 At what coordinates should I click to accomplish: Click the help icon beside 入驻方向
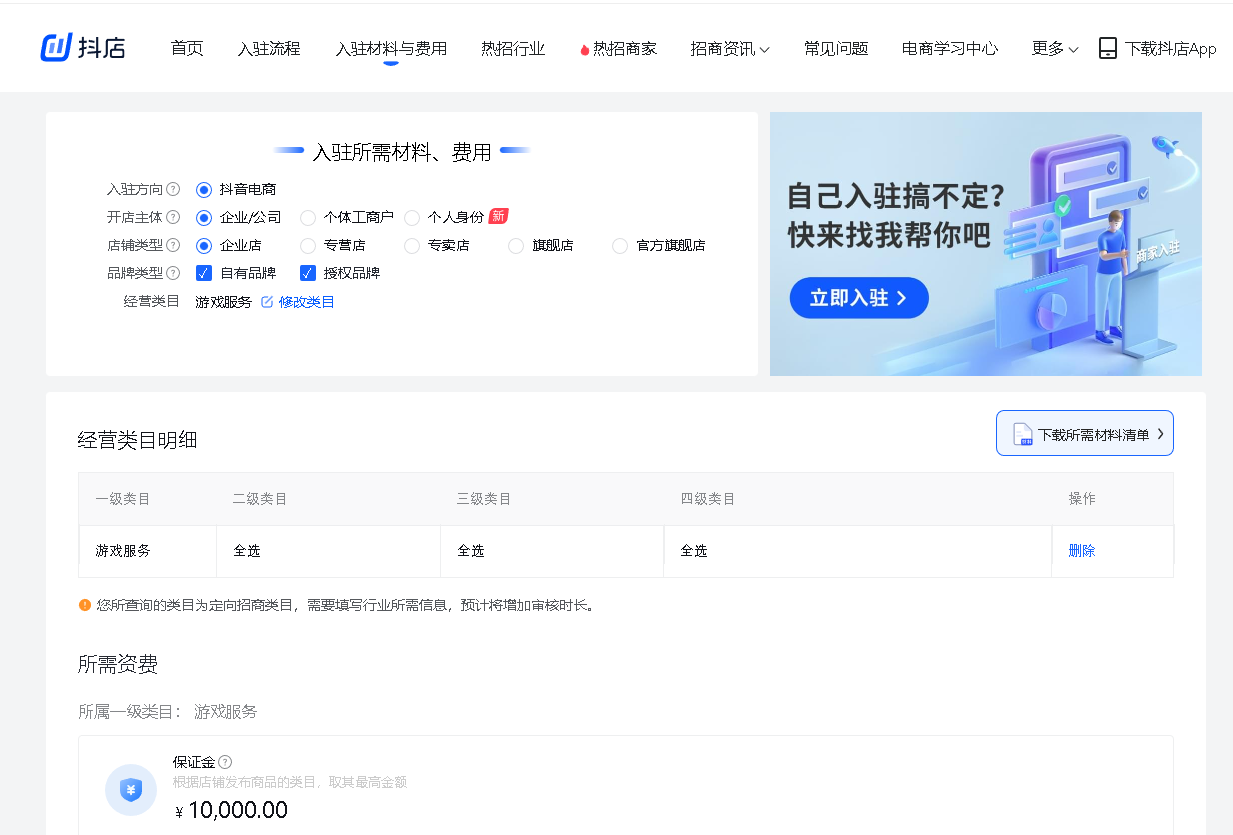click(173, 189)
